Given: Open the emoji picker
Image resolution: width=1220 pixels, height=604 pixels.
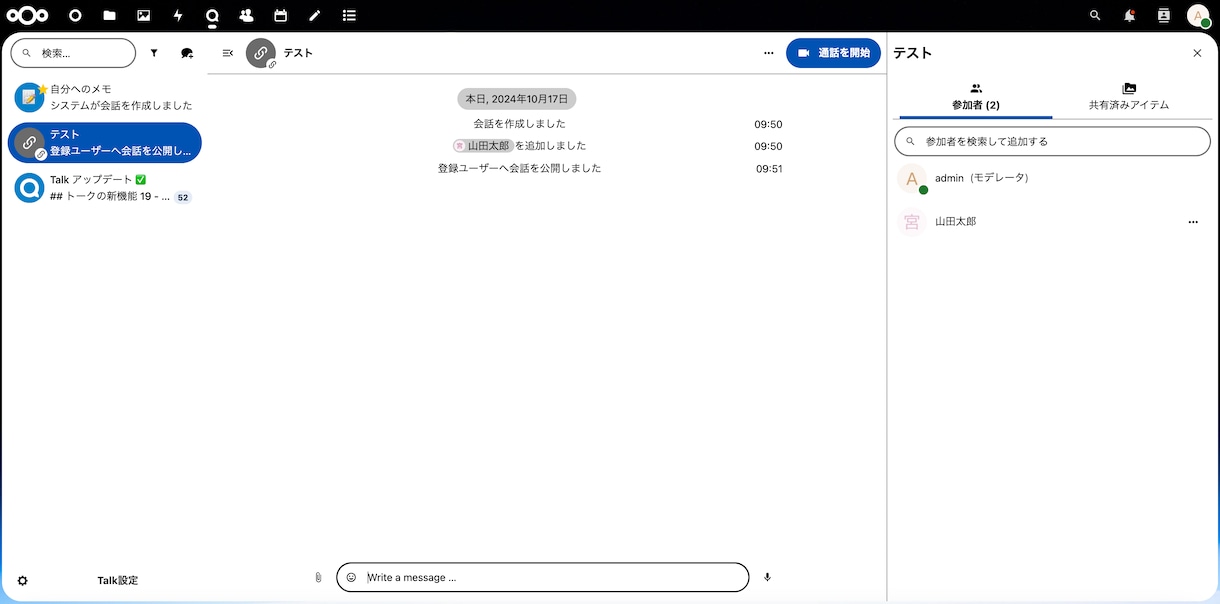Looking at the screenshot, I should pos(351,577).
